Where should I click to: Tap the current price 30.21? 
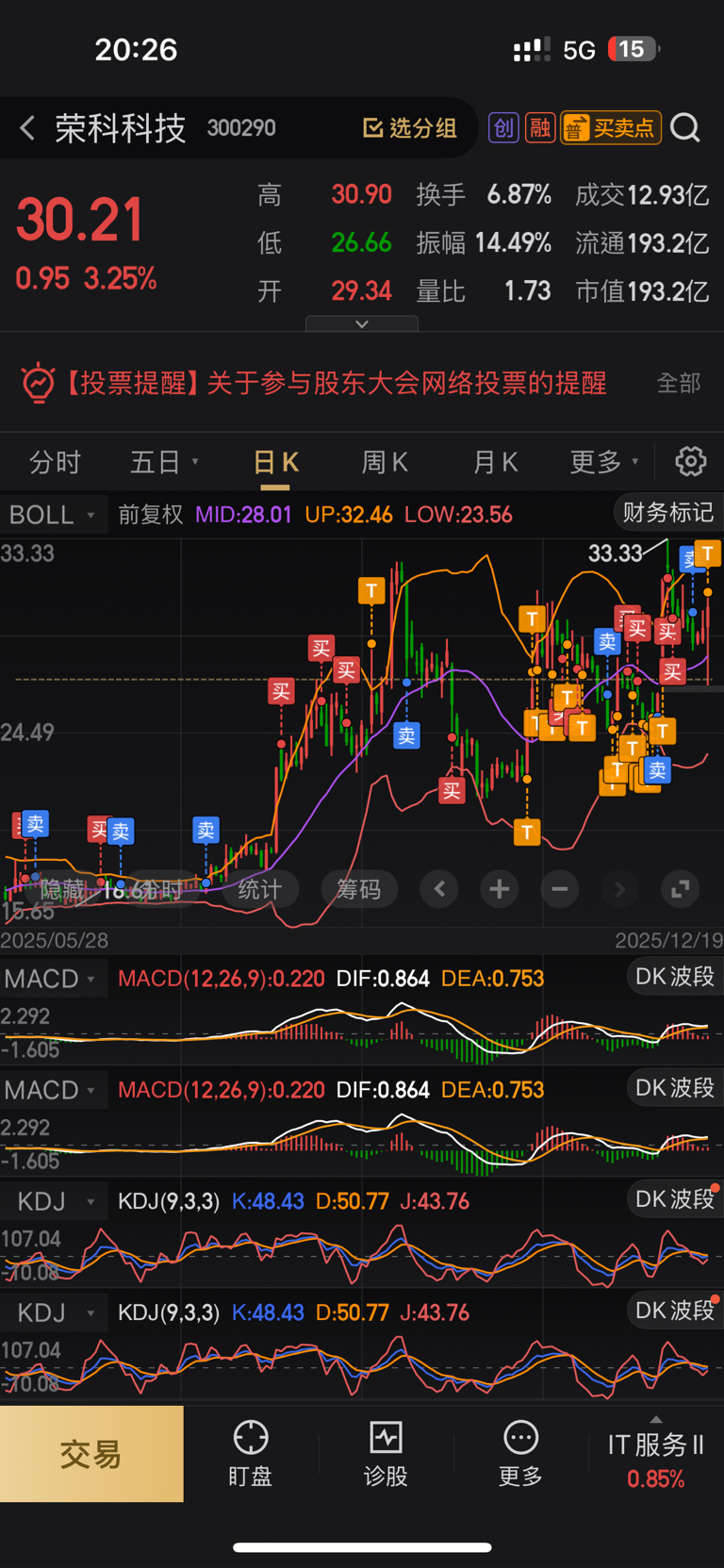(x=80, y=220)
